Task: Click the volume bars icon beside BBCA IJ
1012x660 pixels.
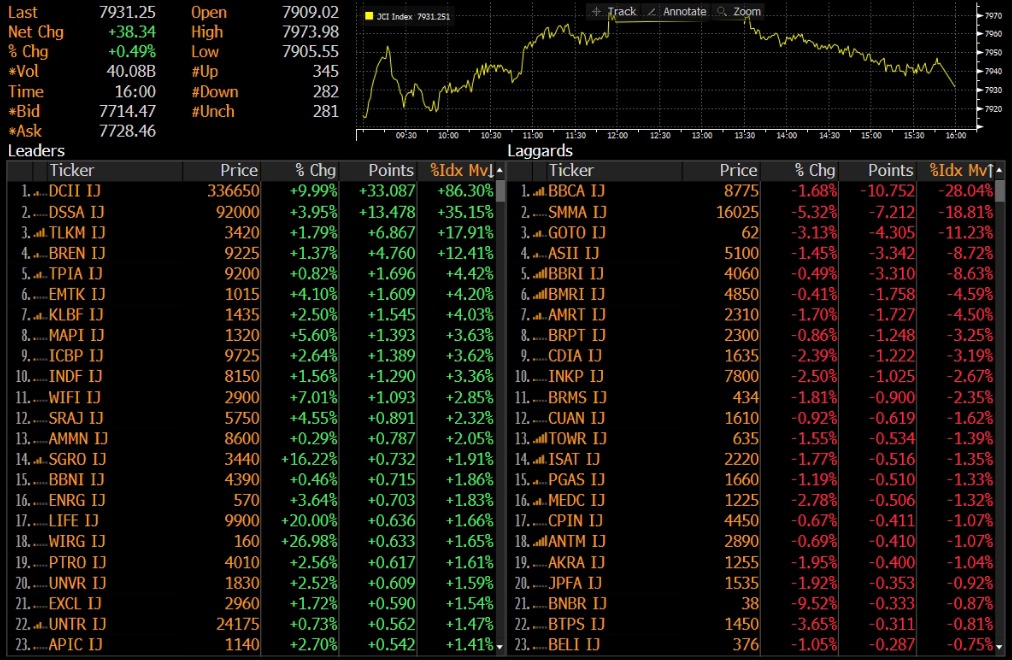Action: point(540,192)
